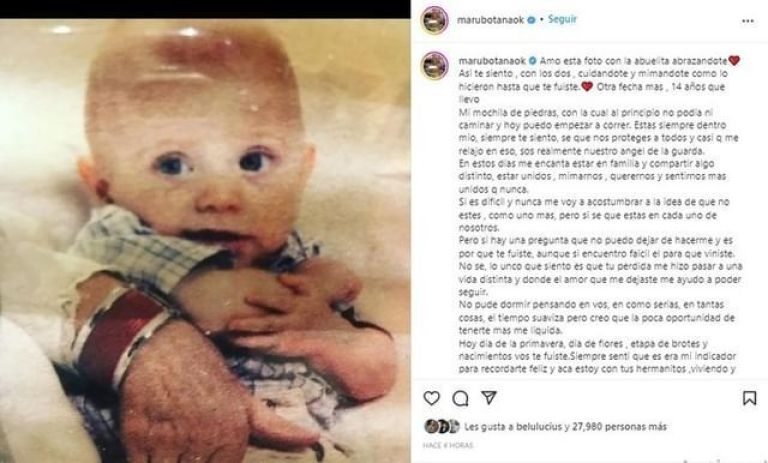The image size is (768, 463).
Task: Open comments with the speech bubble icon
Action: pyautogui.click(x=460, y=398)
